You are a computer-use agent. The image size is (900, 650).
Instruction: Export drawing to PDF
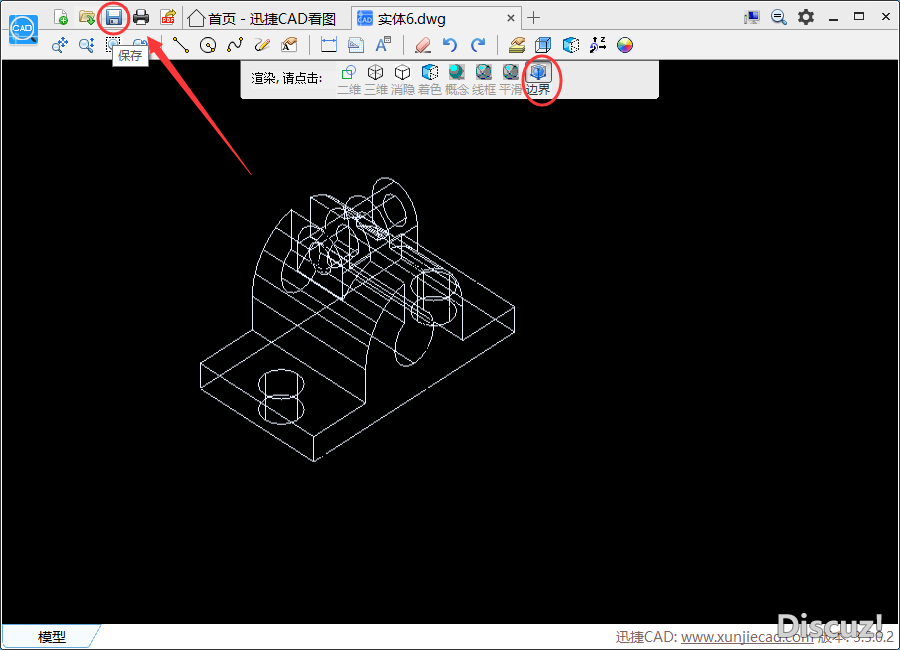click(x=168, y=17)
